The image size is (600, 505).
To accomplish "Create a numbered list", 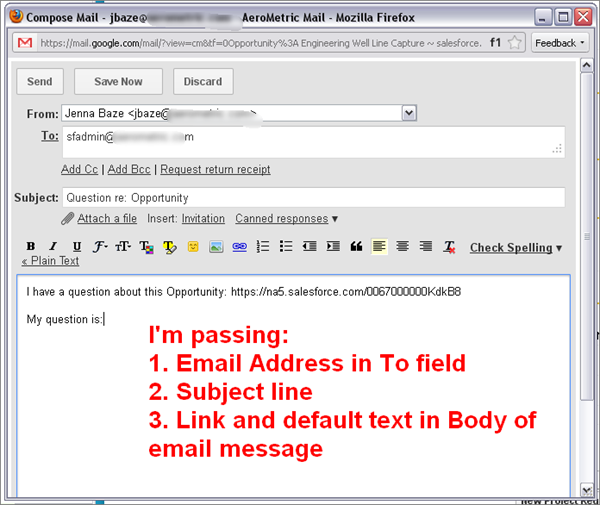I will coord(263,247).
